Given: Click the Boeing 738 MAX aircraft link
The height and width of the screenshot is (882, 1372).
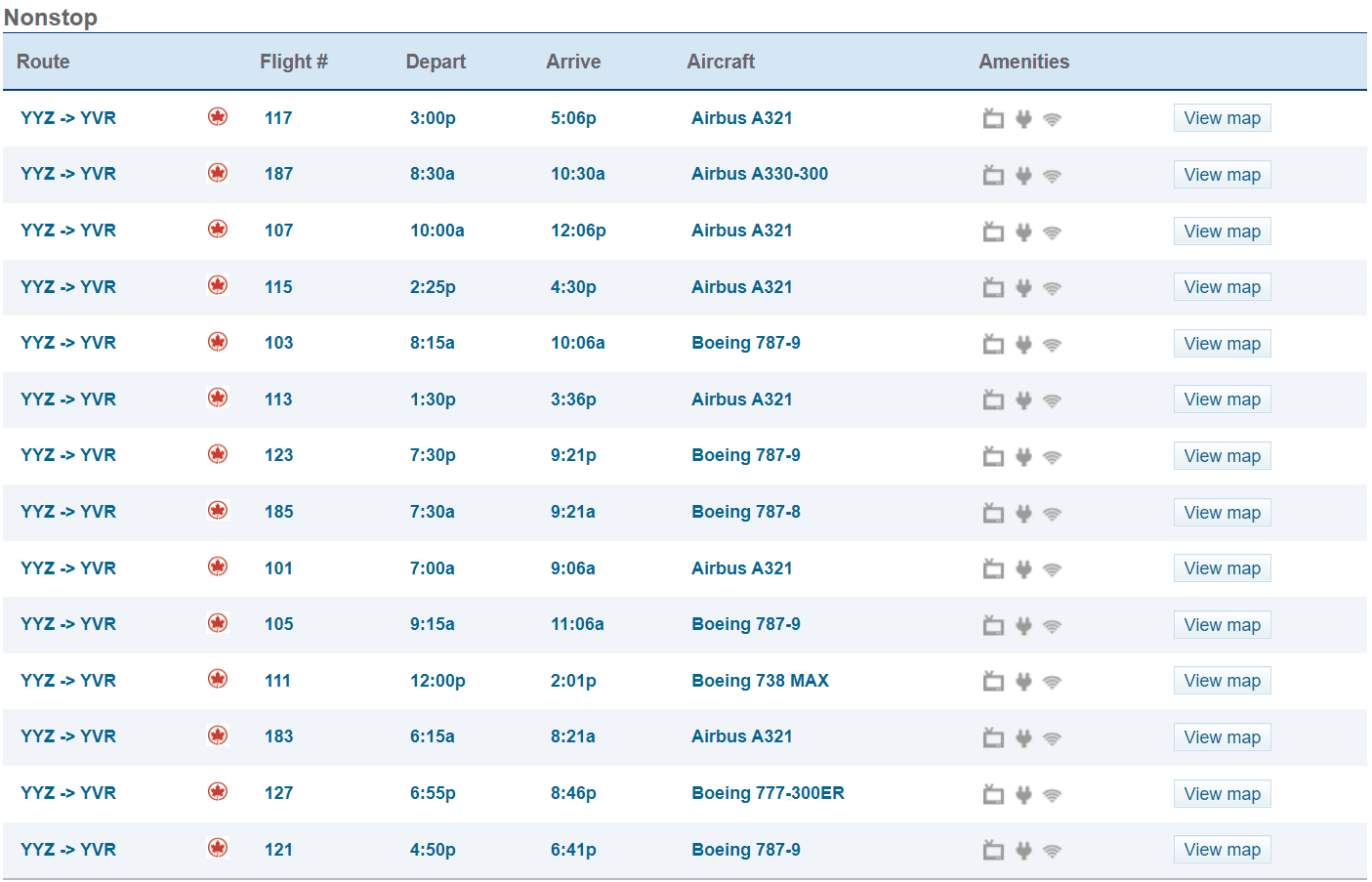Looking at the screenshot, I should [760, 681].
